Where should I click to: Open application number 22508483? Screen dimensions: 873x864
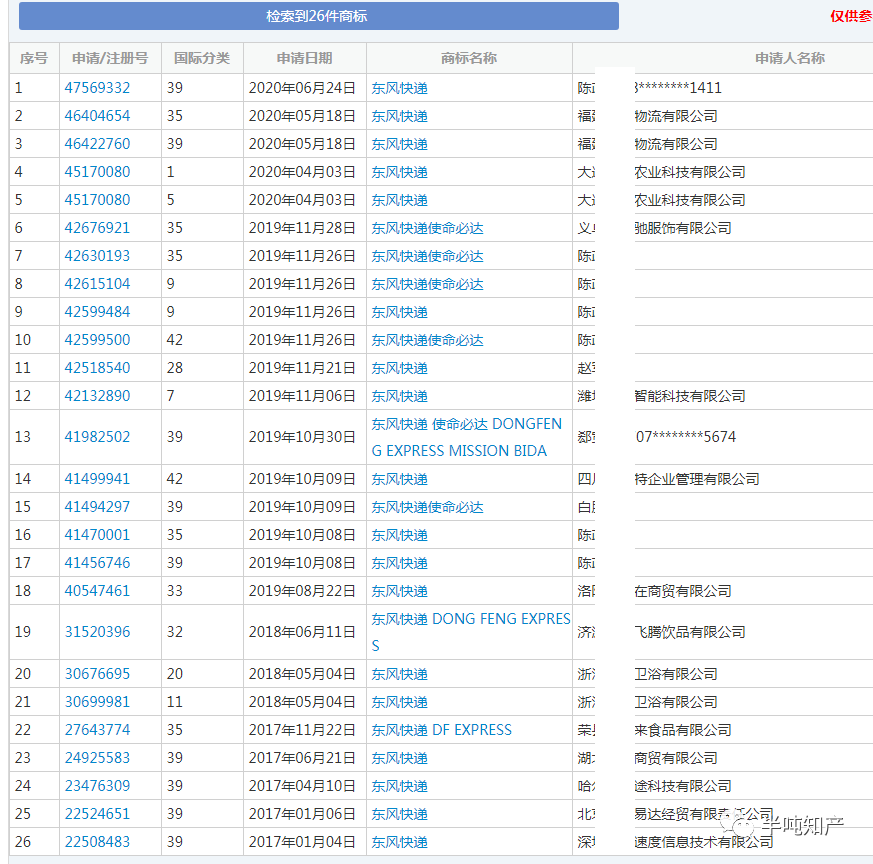click(97, 842)
